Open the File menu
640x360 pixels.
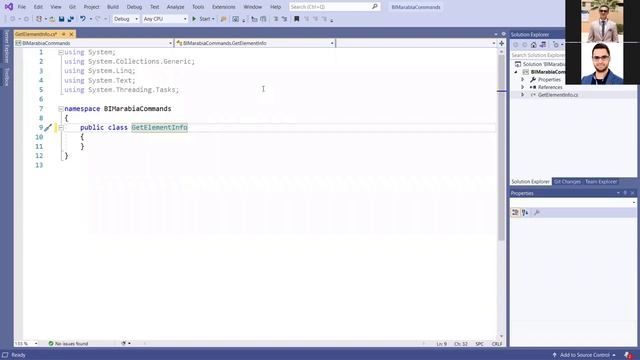coord(22,7)
